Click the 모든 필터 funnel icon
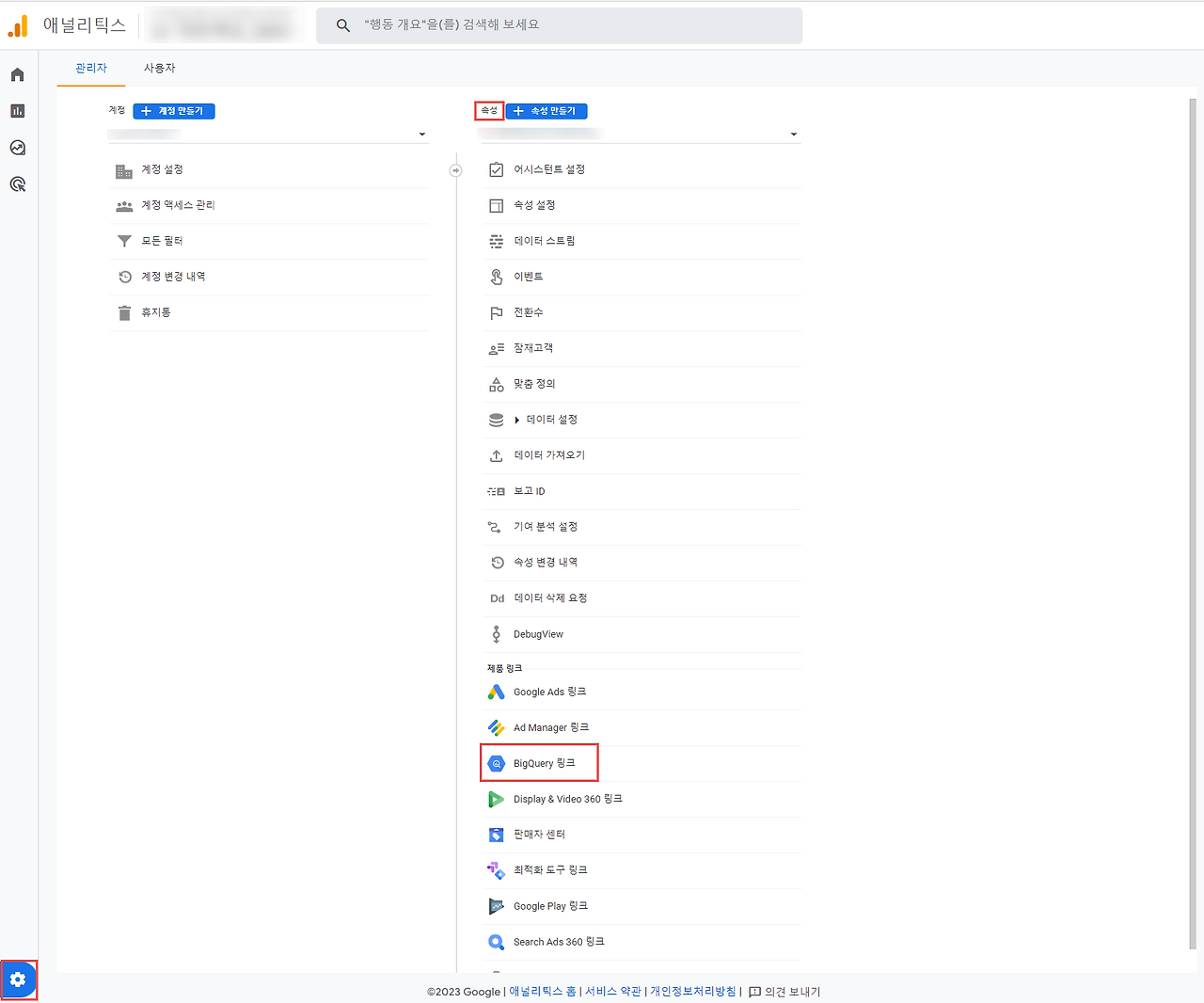 click(x=124, y=242)
